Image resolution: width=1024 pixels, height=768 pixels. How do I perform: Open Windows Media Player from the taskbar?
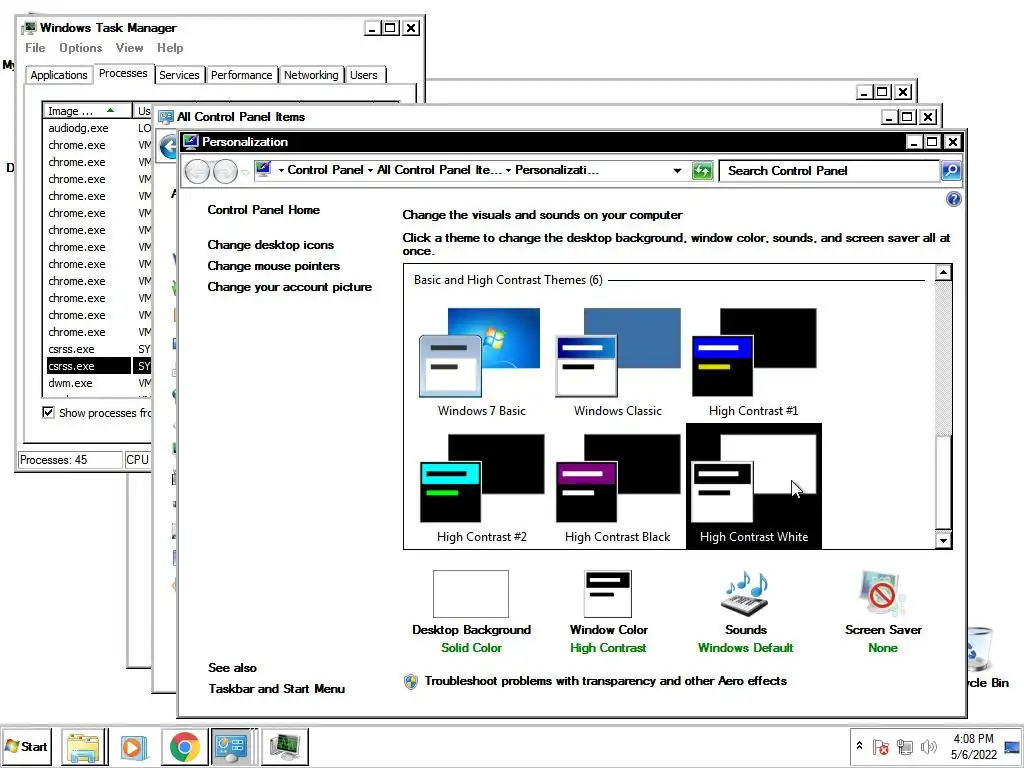(133, 746)
